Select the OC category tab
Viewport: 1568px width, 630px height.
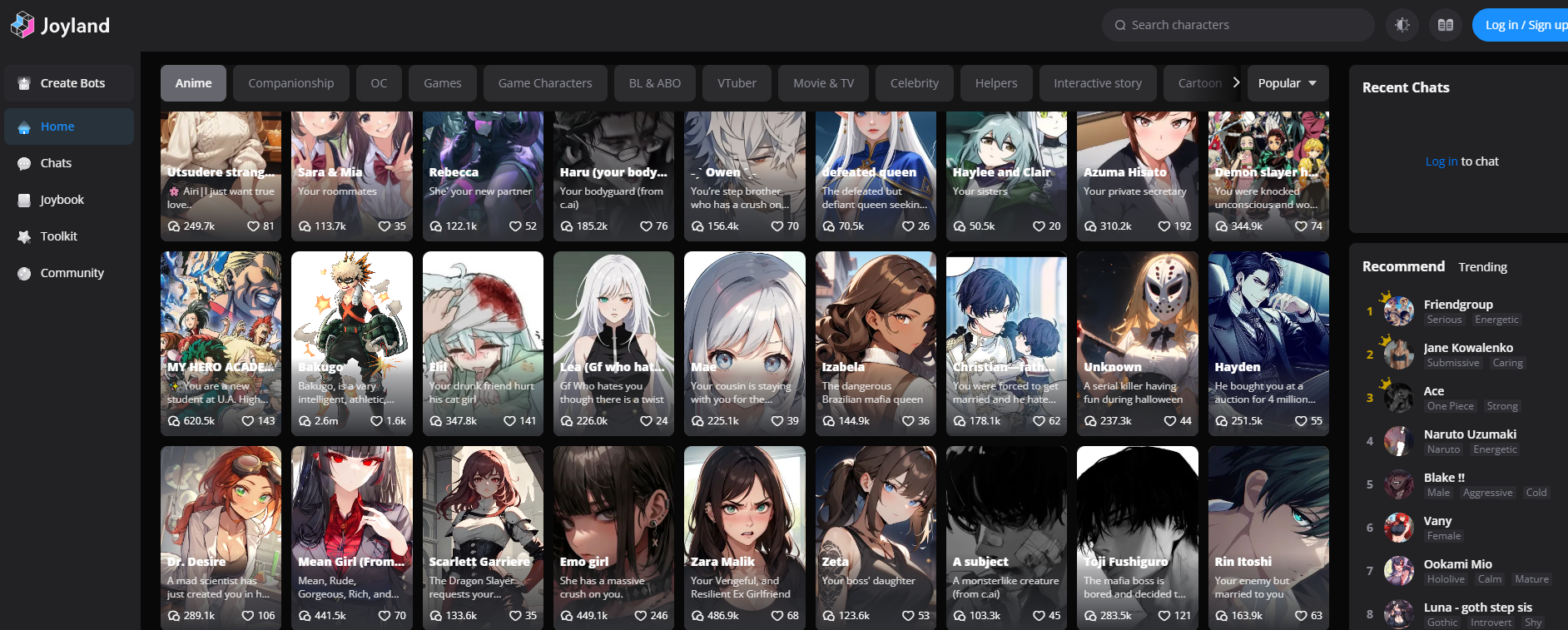coord(379,83)
